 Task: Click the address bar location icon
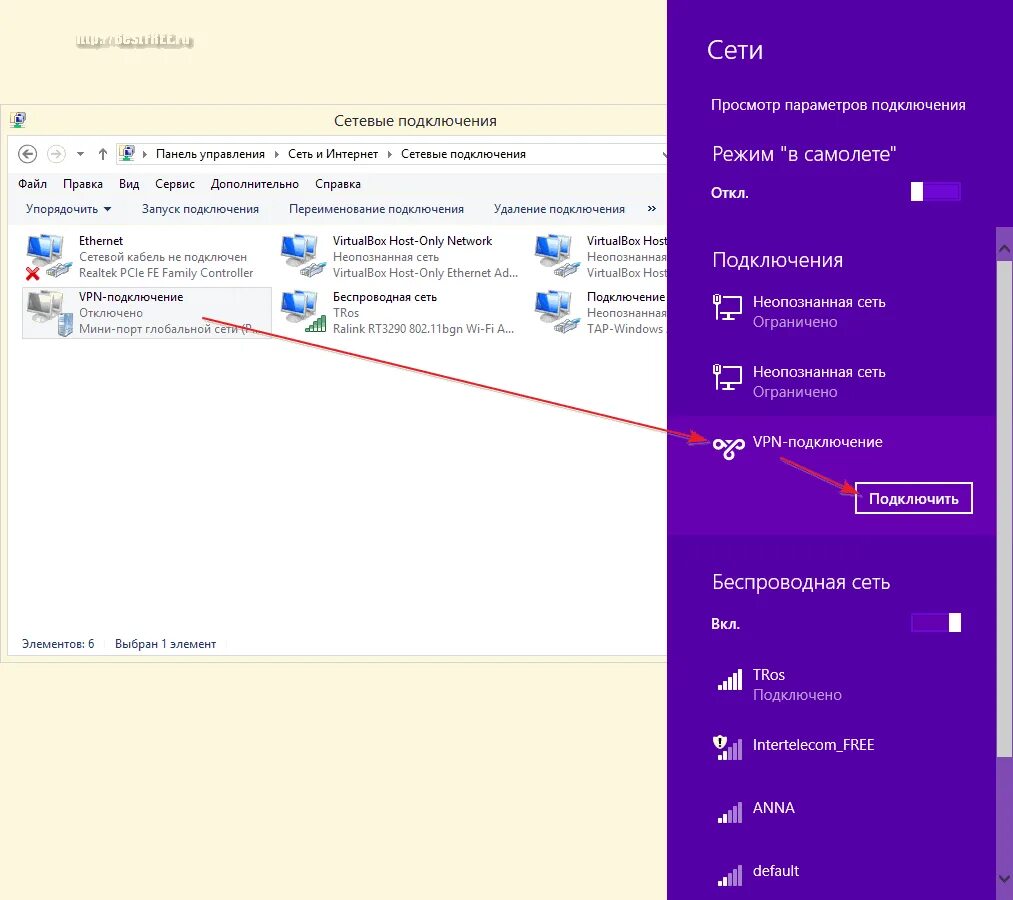pyautogui.click(x=127, y=154)
